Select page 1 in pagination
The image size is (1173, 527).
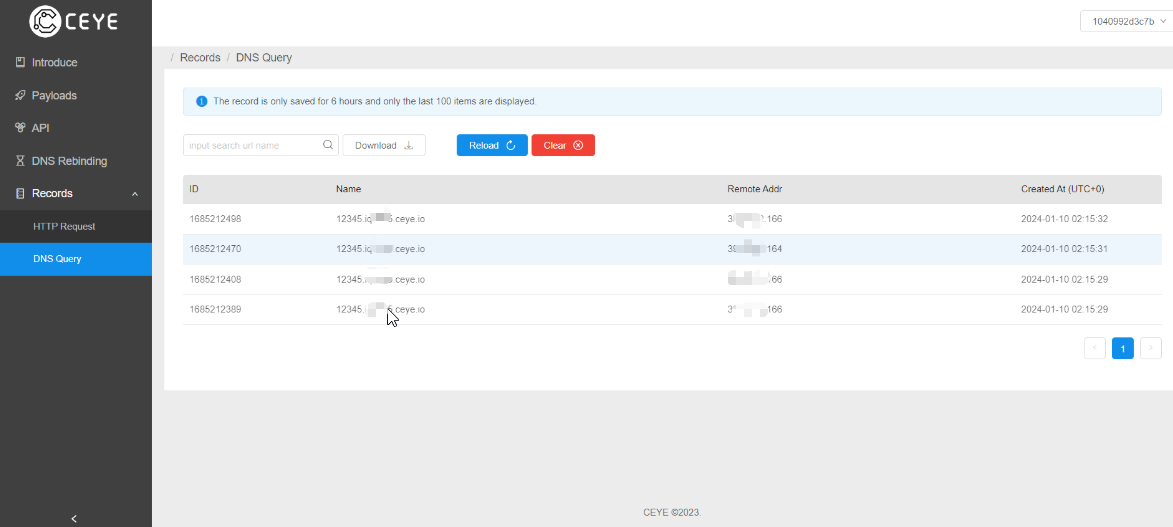(x=1122, y=348)
